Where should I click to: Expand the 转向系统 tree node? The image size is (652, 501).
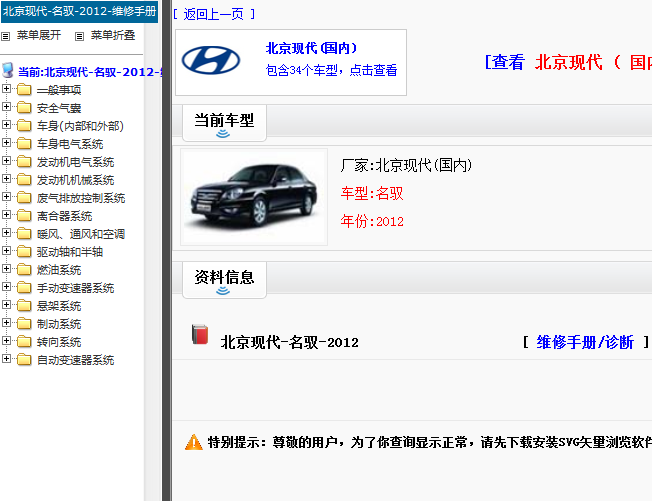[6, 341]
